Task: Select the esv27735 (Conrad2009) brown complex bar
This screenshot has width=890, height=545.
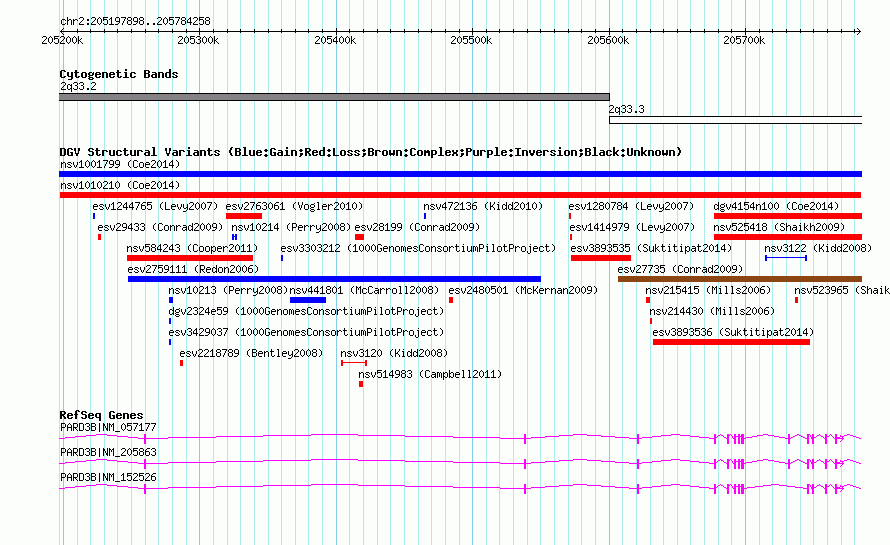Action: [x=740, y=279]
